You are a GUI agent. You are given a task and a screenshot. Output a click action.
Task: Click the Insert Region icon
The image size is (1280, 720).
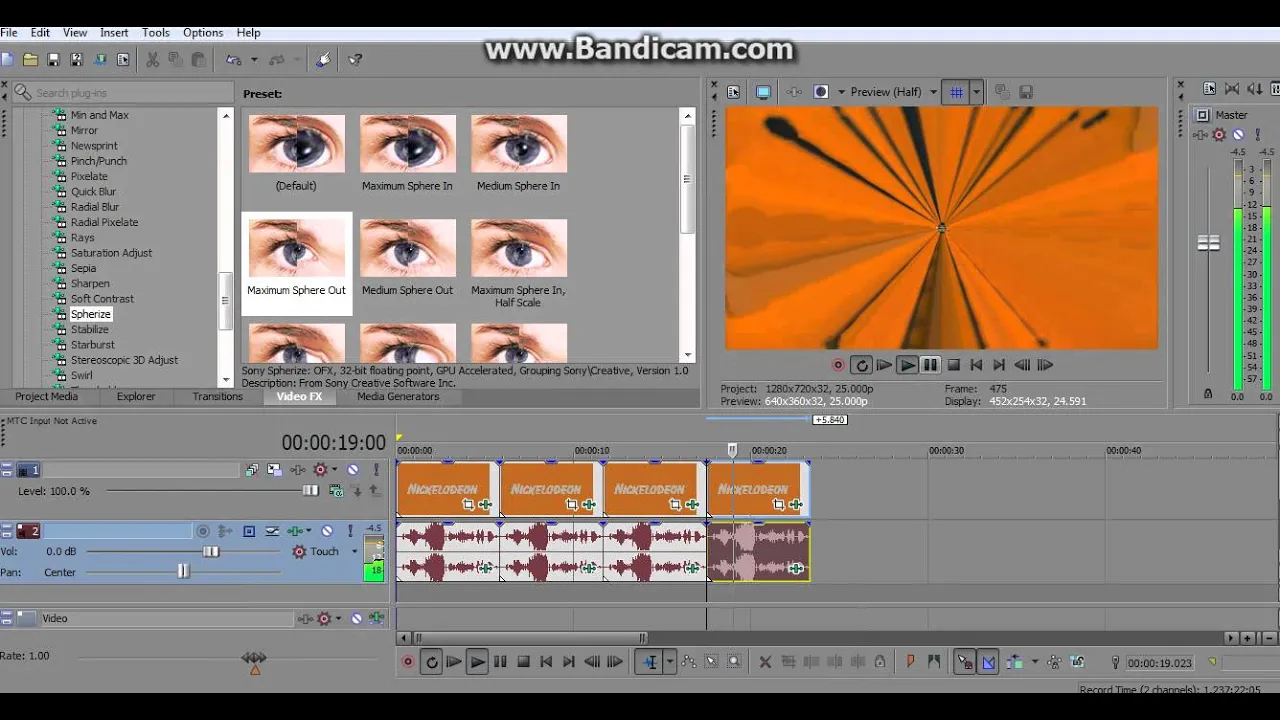coord(934,661)
